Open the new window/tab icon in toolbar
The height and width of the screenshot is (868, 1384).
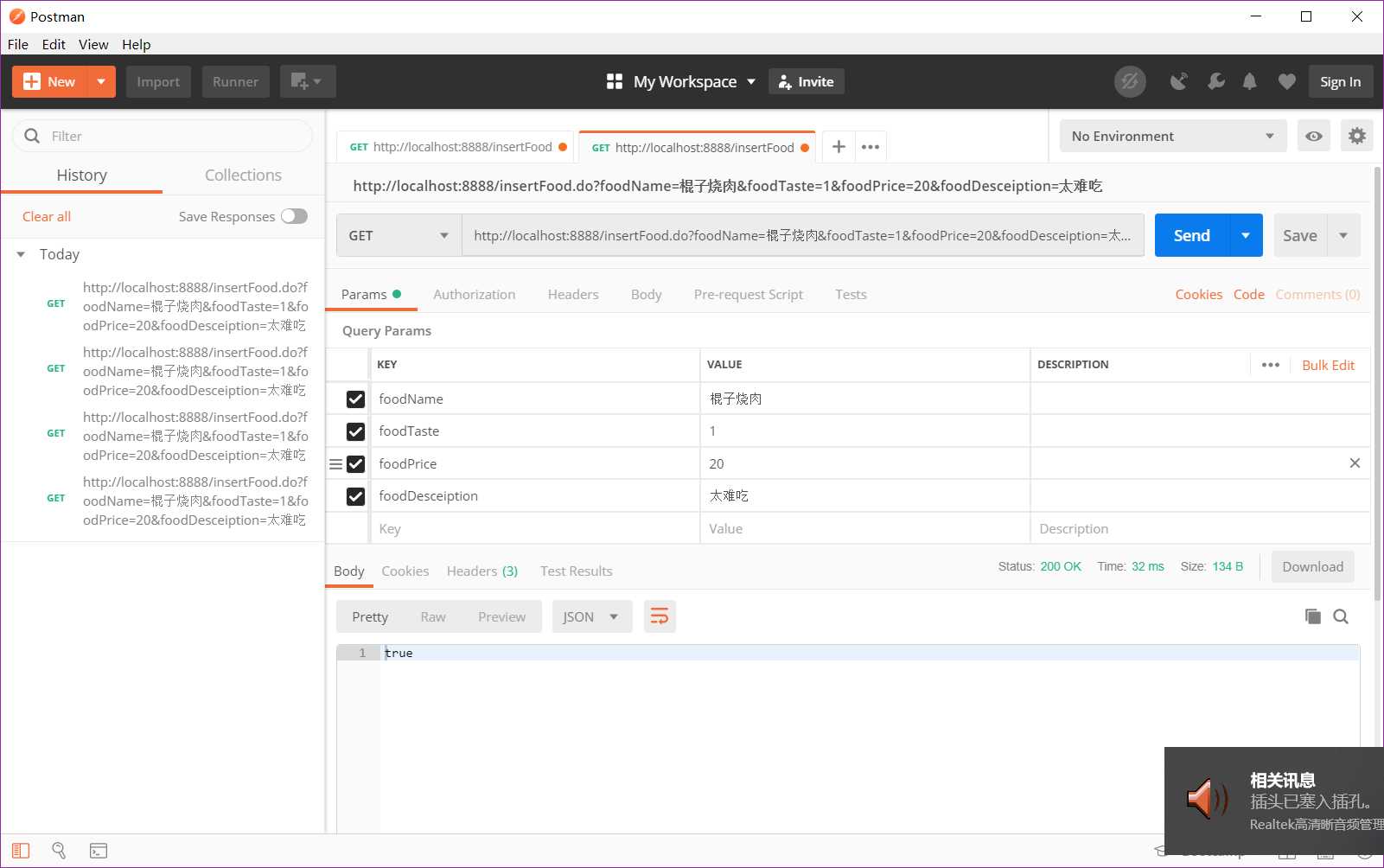pyautogui.click(x=307, y=81)
